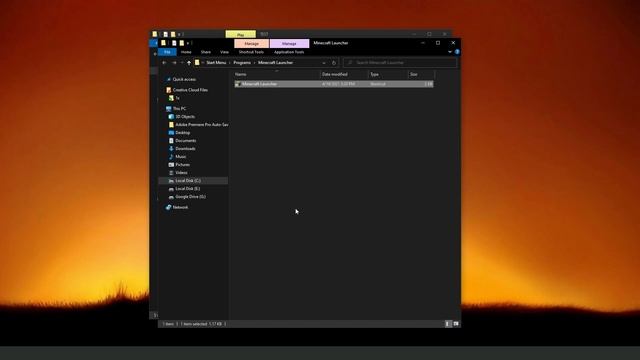Open the Creative Cloud Files entry
This screenshot has height=360, width=640.
tap(187, 90)
